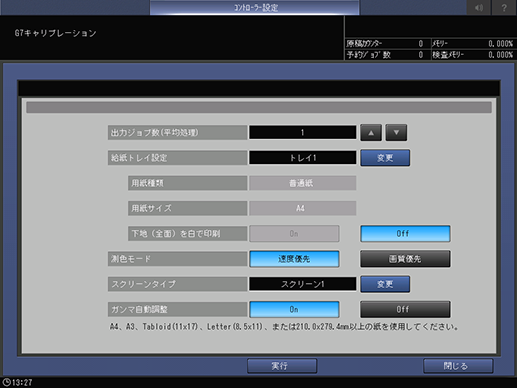The width and height of the screenshot is (517, 388).
Task: Click the 給紙トレイ設定 label
Action: [177, 158]
